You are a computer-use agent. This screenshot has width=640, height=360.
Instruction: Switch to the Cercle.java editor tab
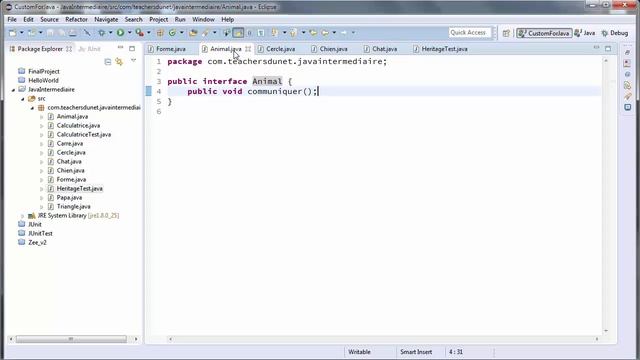point(280,49)
